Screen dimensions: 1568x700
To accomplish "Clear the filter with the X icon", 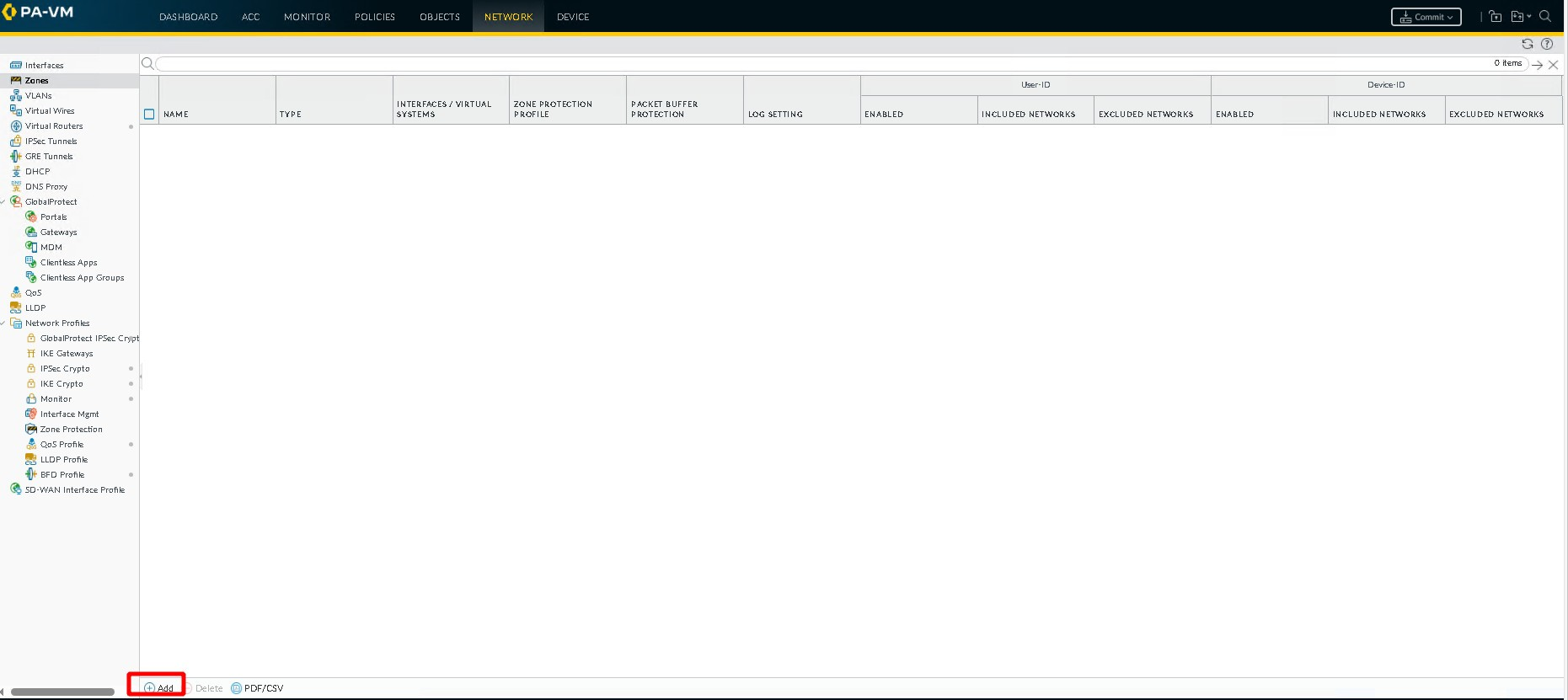I will pyautogui.click(x=1554, y=65).
